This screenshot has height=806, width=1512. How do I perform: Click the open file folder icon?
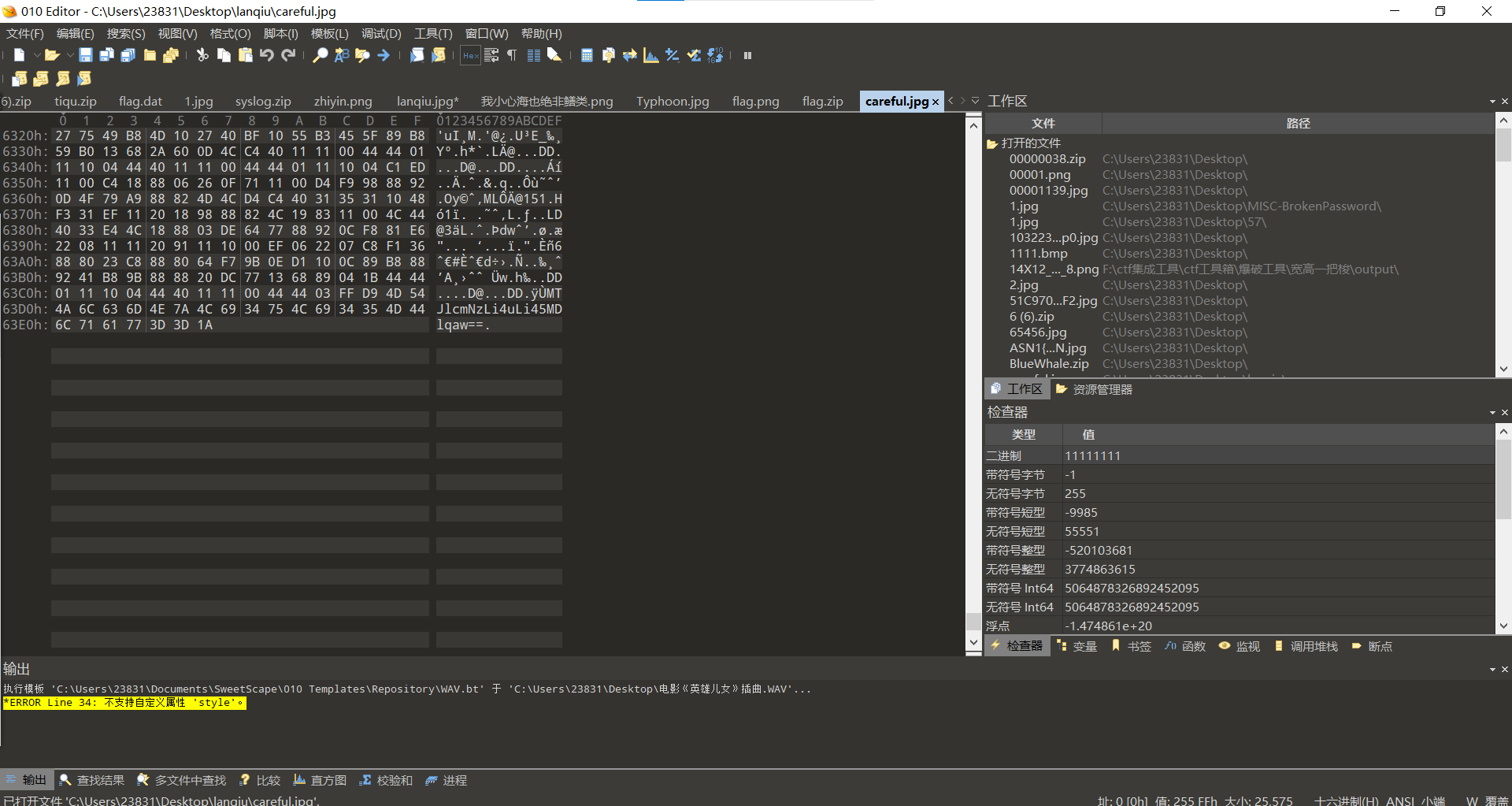(x=52, y=55)
